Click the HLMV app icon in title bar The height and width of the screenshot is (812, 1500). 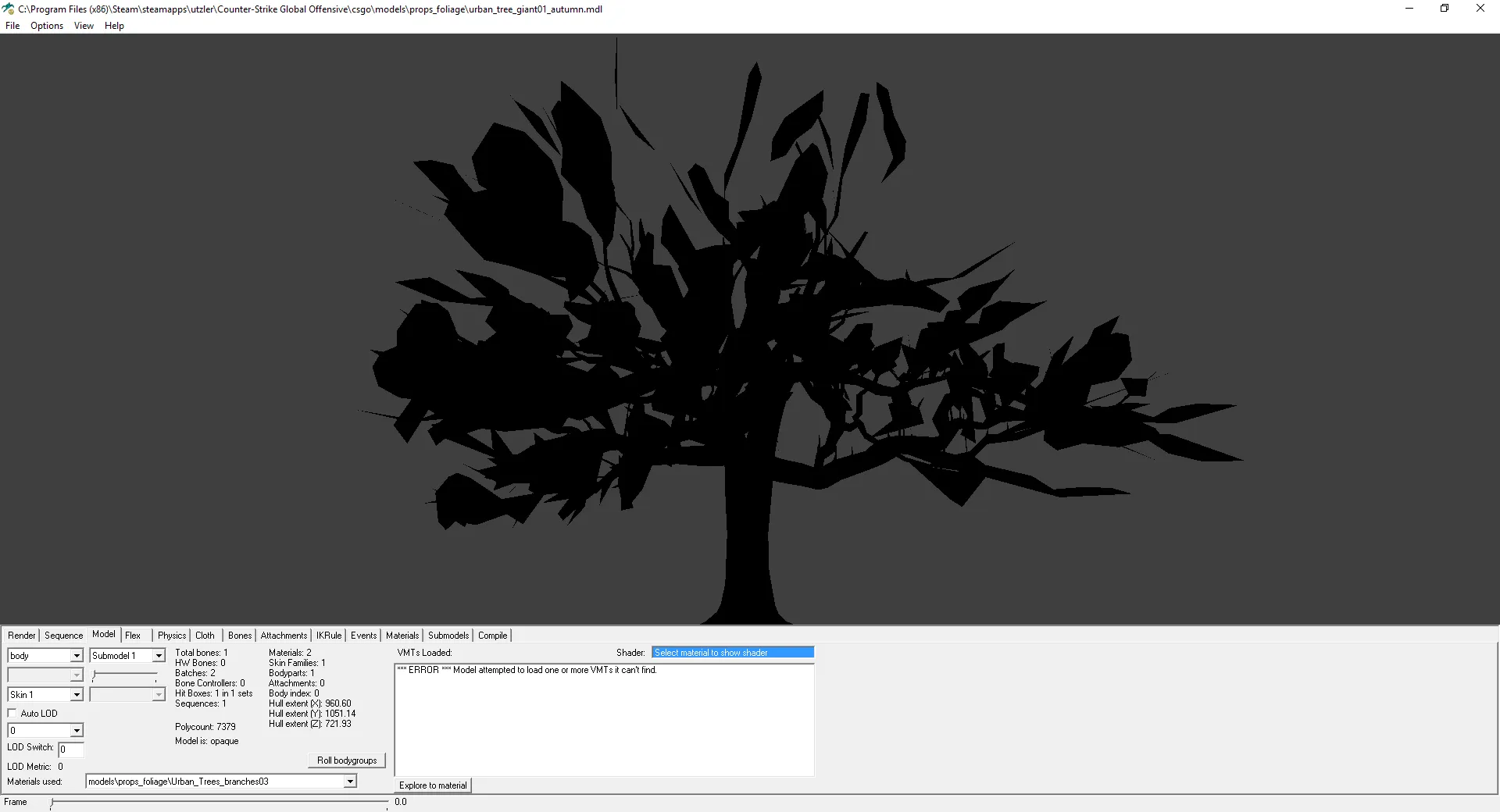[9, 9]
